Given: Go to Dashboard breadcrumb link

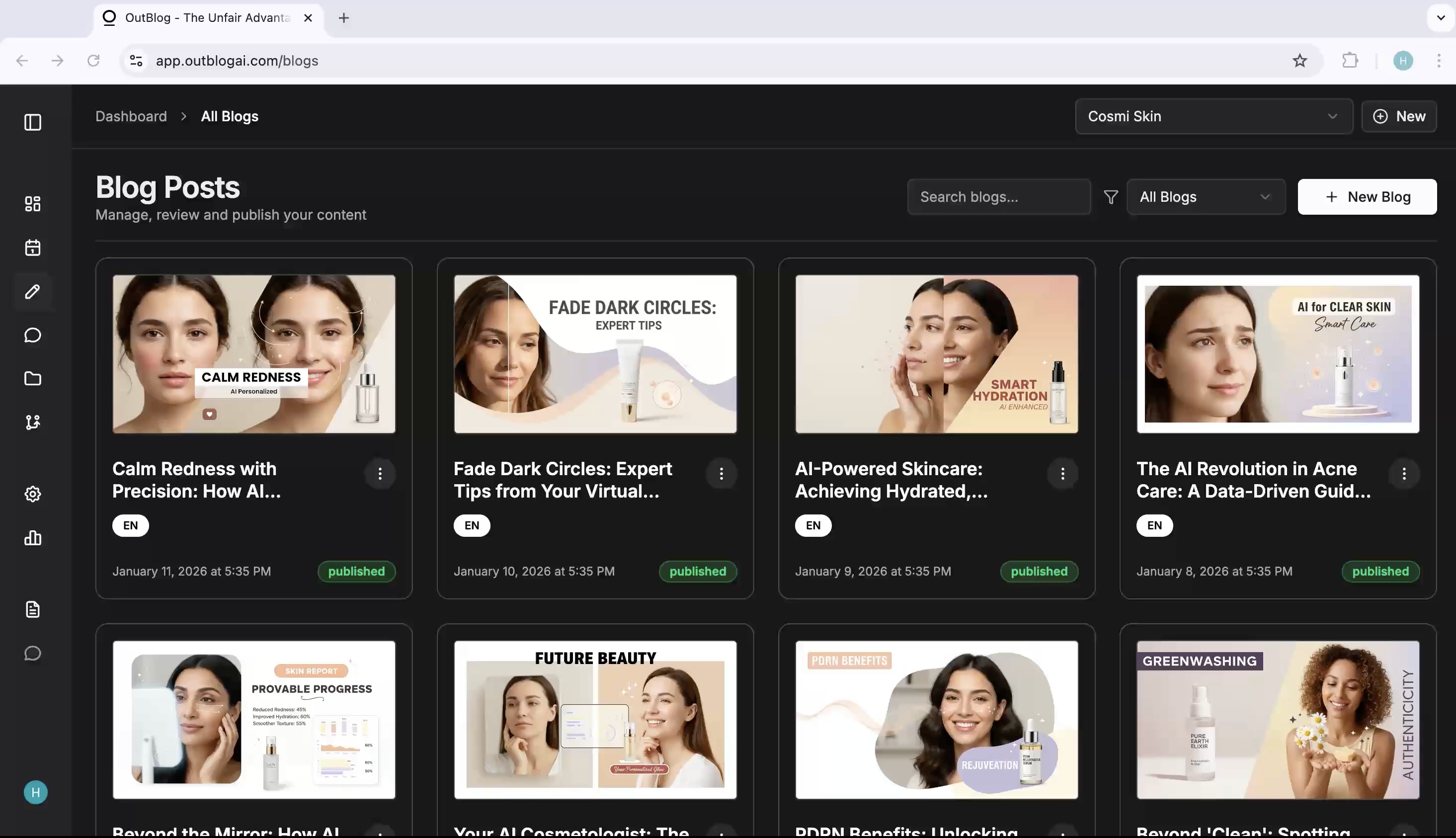Looking at the screenshot, I should (x=131, y=116).
